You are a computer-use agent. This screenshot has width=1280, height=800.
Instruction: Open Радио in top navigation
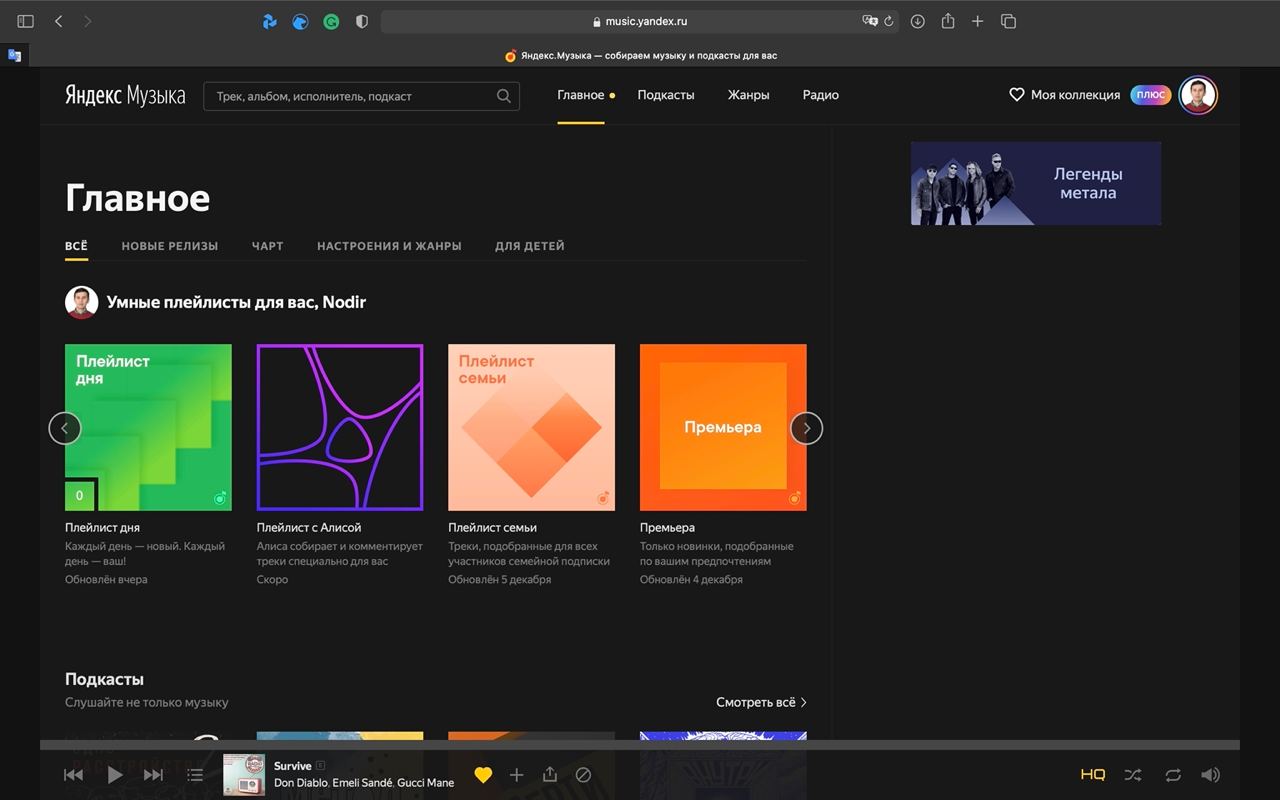click(x=820, y=95)
